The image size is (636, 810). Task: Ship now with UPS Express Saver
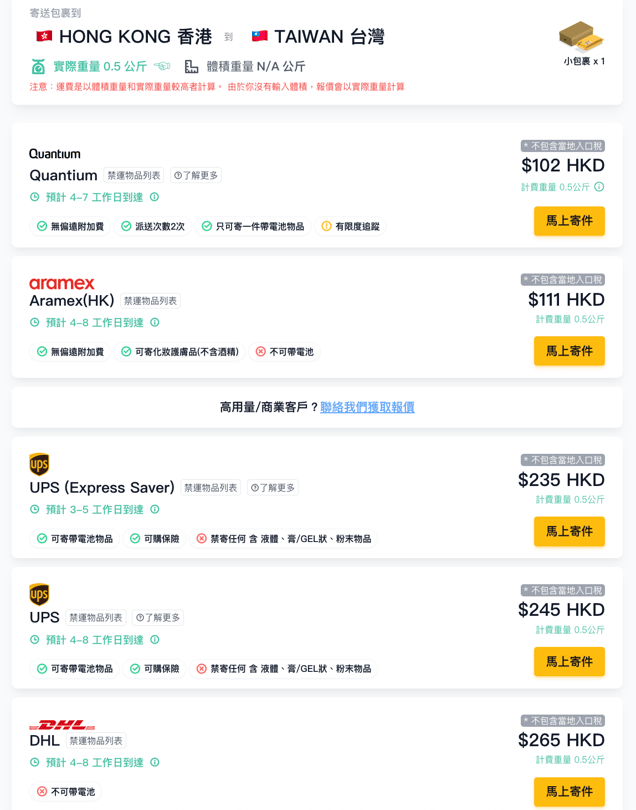coord(569,531)
